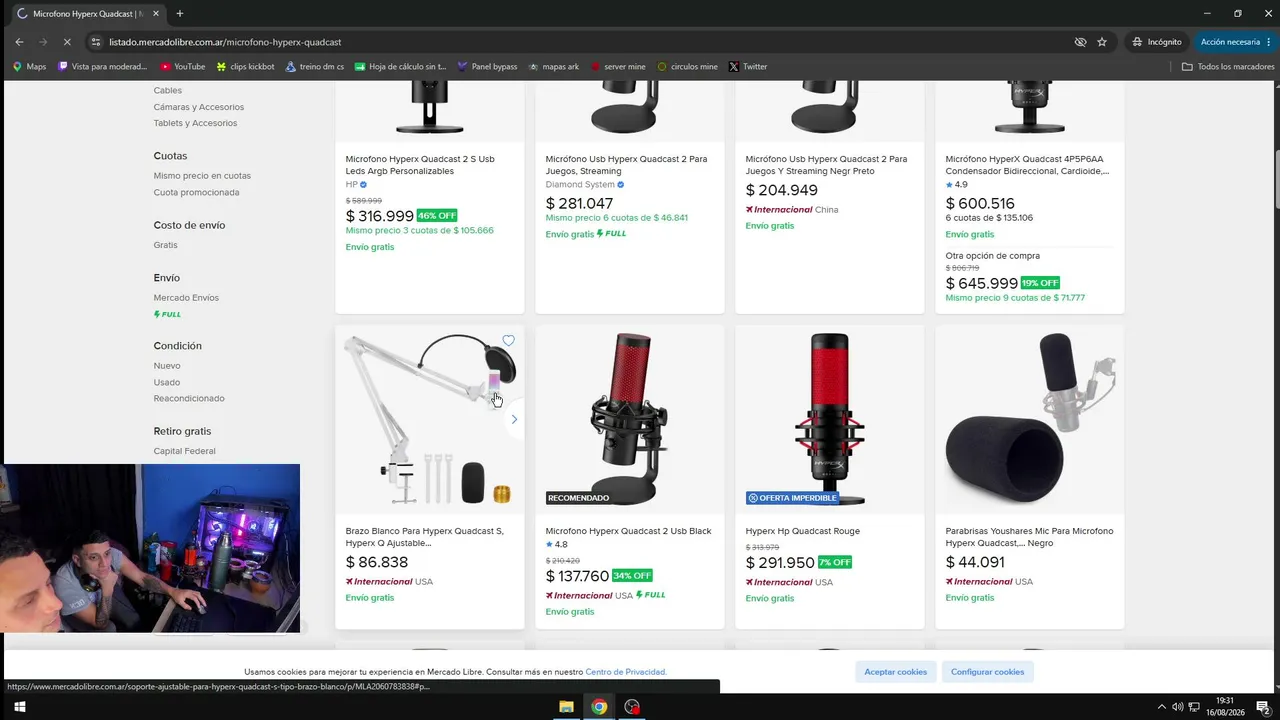Image resolution: width=1280 pixels, height=720 pixels.
Task: Open the Twitter bookmark
Action: (x=748, y=67)
